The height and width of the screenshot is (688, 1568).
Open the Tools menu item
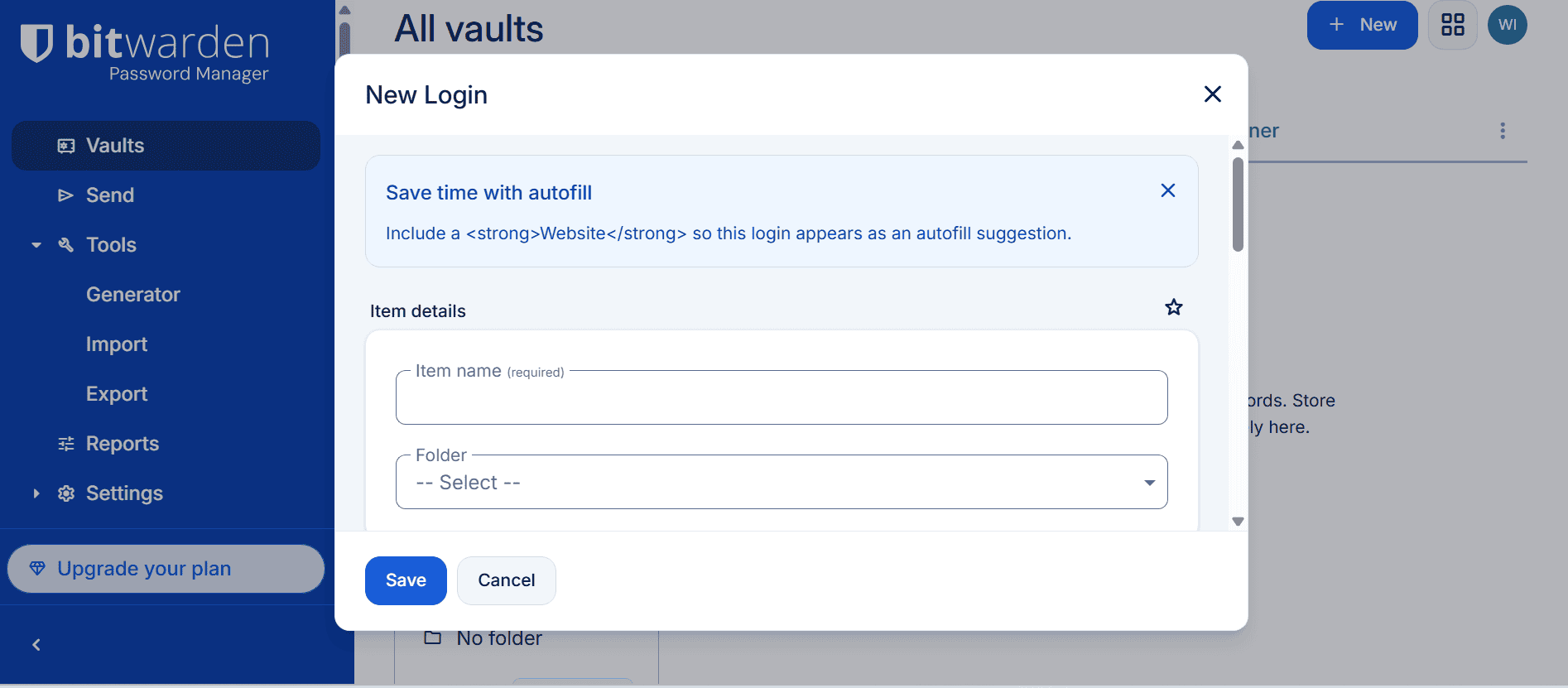click(111, 245)
